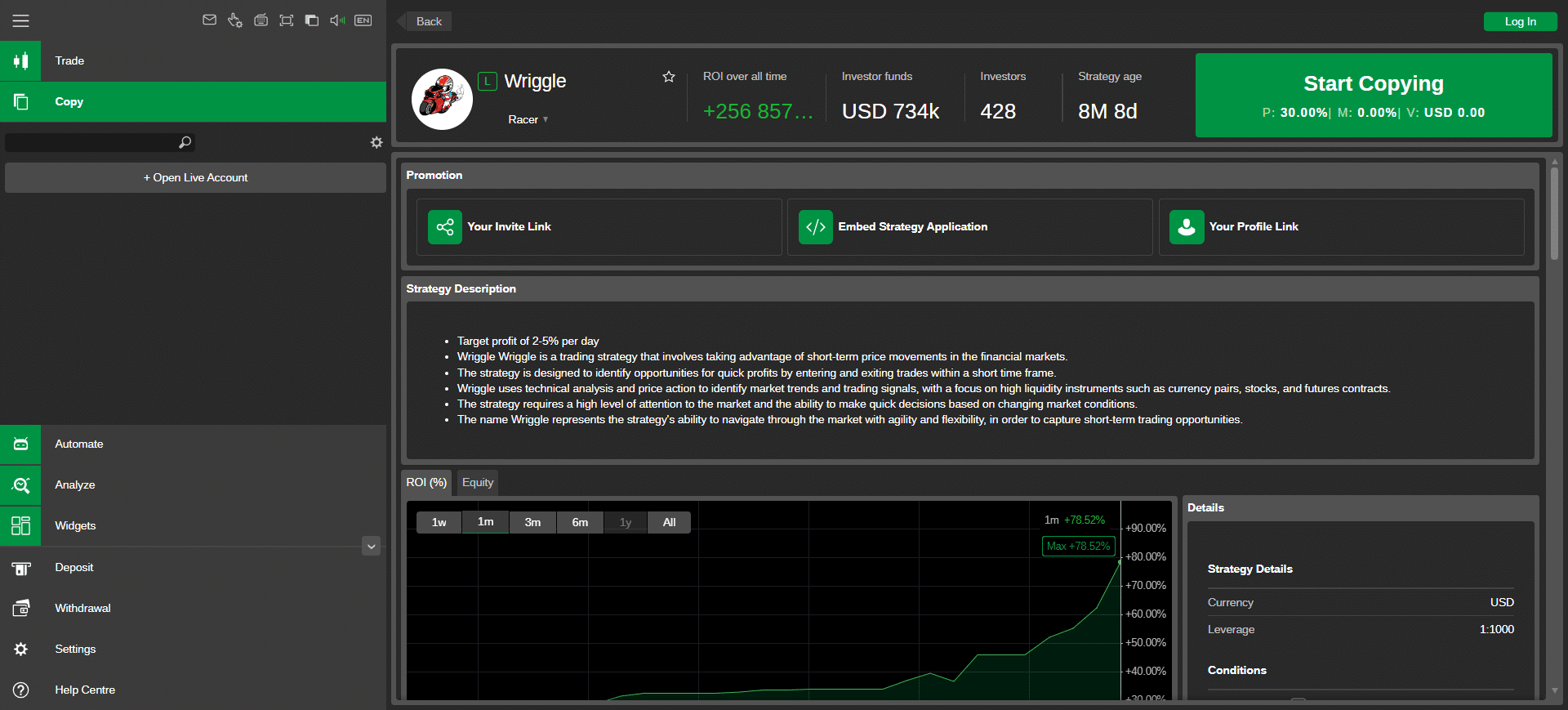The height and width of the screenshot is (710, 1568).
Task: Select the 6m chart period
Action: click(x=580, y=522)
